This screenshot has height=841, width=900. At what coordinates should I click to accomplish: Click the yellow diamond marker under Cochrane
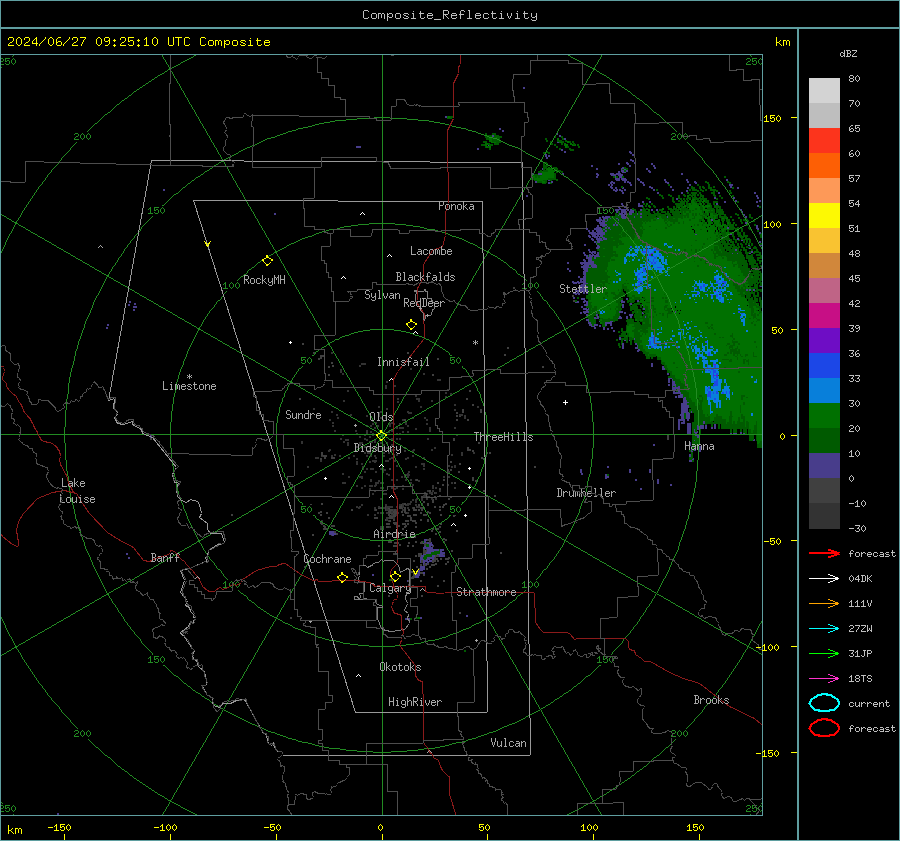(342, 578)
